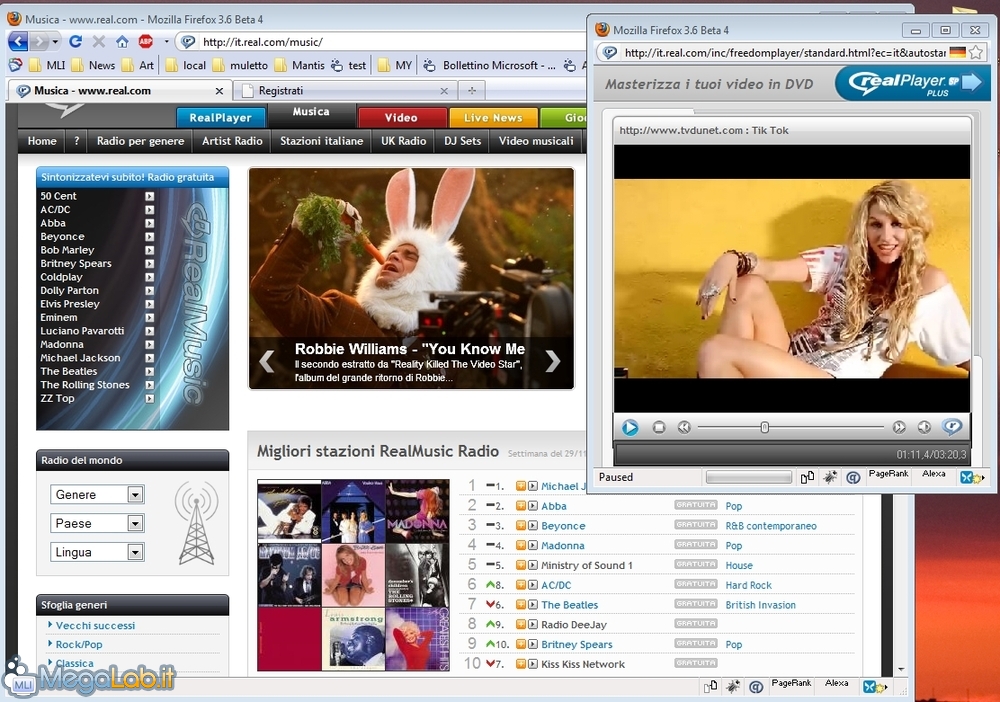Open the test bookmark

[349, 65]
